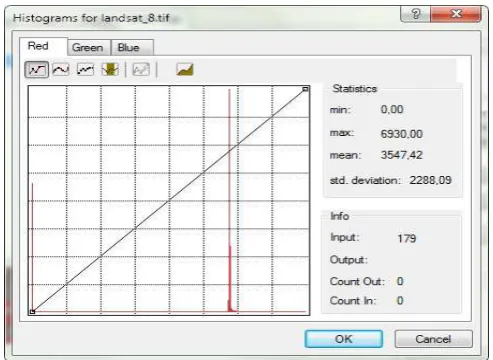Screen dimensions: 493x360
Task: Close the Histograms window
Action: point(456,14)
